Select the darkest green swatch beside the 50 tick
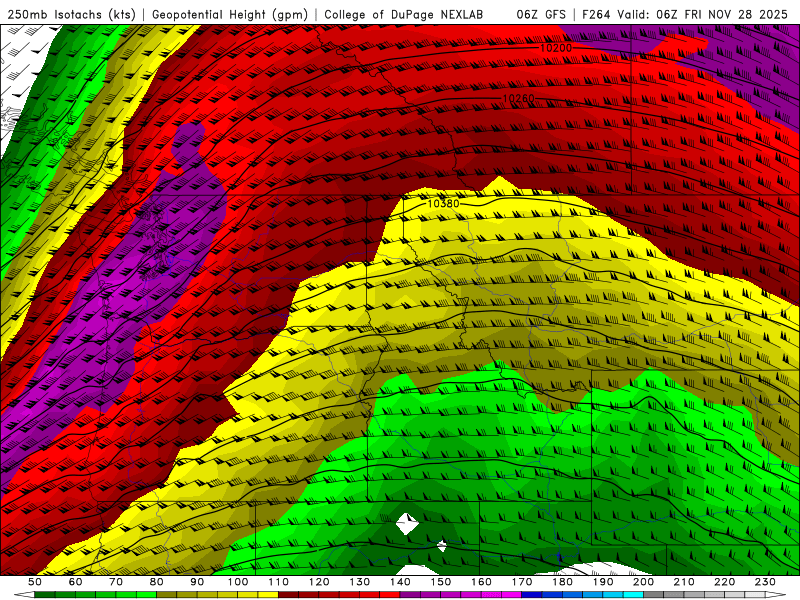 click(45, 595)
